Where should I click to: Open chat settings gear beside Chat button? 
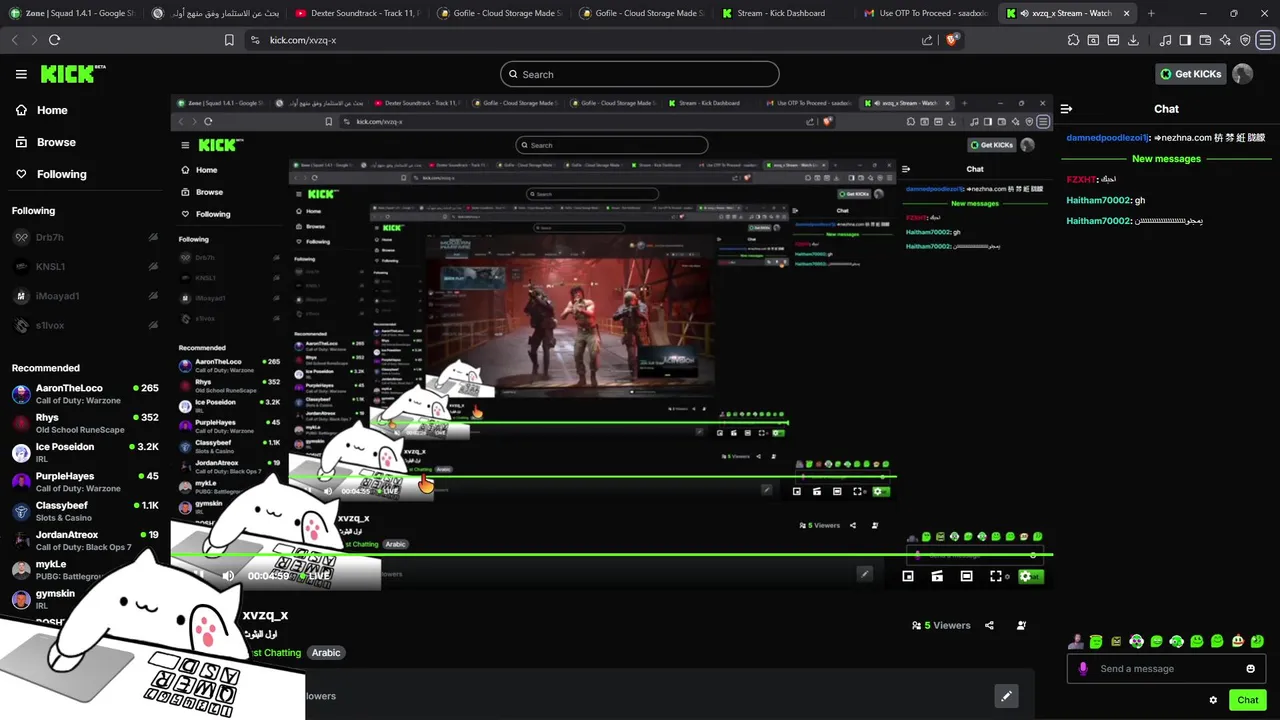tap(1213, 700)
